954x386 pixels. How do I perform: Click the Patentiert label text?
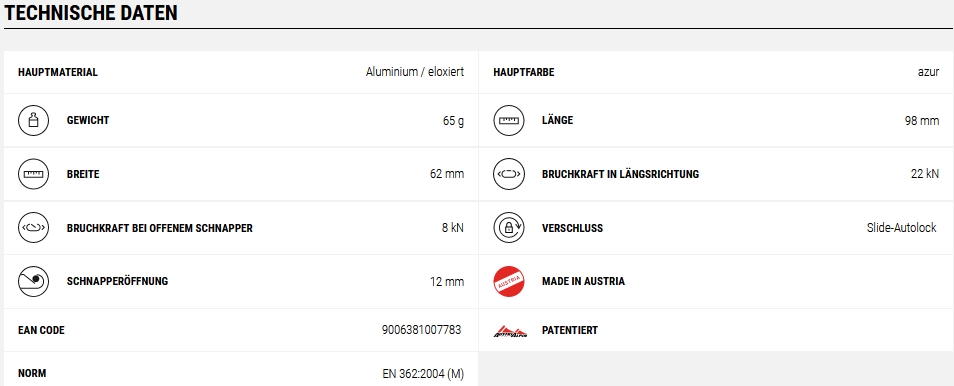click(570, 330)
